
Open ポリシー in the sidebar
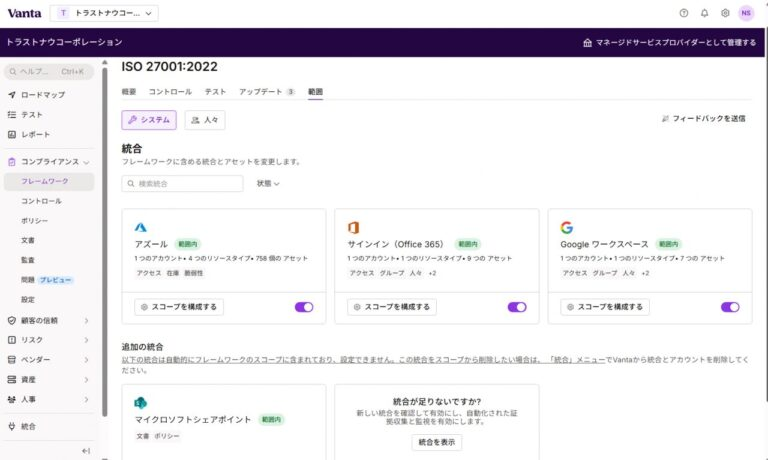(34, 221)
